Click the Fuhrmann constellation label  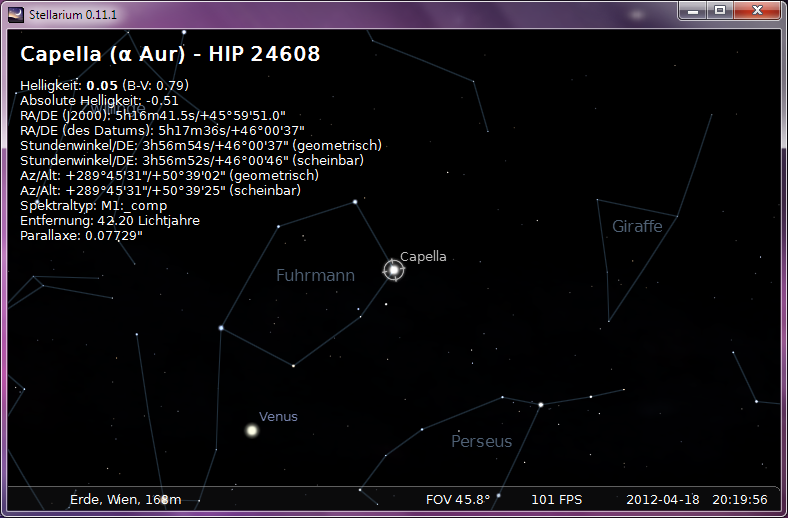tap(315, 275)
